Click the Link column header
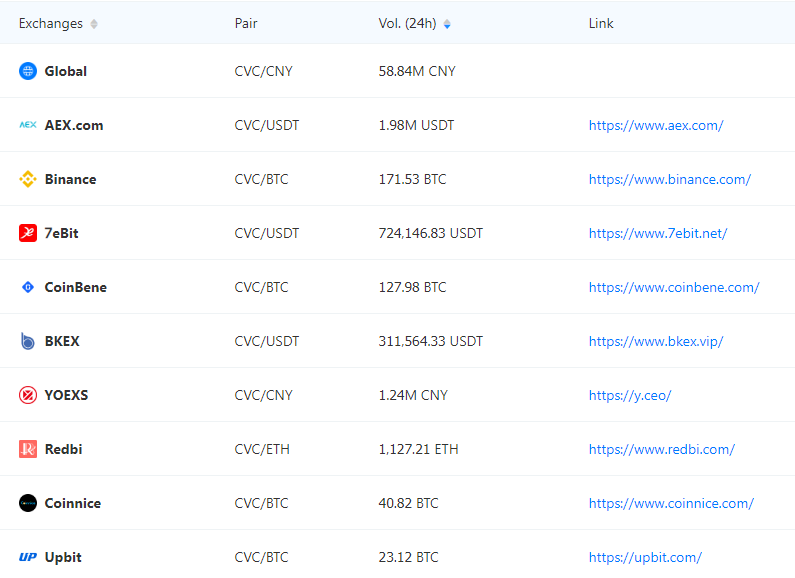Image resolution: width=795 pixels, height=578 pixels. pyautogui.click(x=601, y=23)
